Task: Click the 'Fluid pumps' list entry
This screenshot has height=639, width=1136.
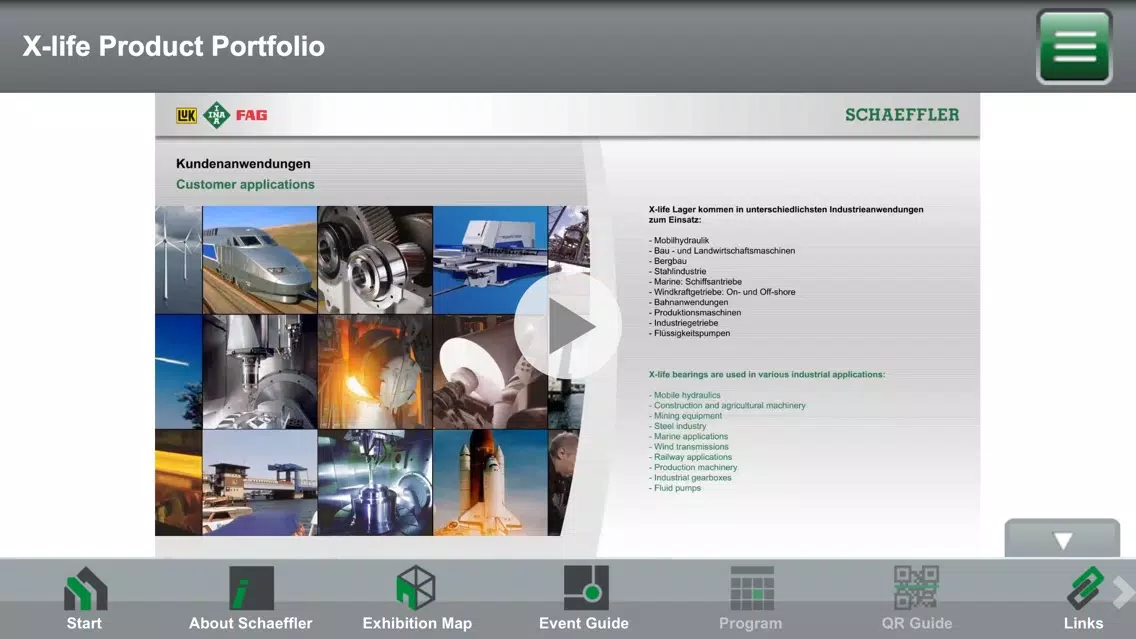Action: coord(675,488)
